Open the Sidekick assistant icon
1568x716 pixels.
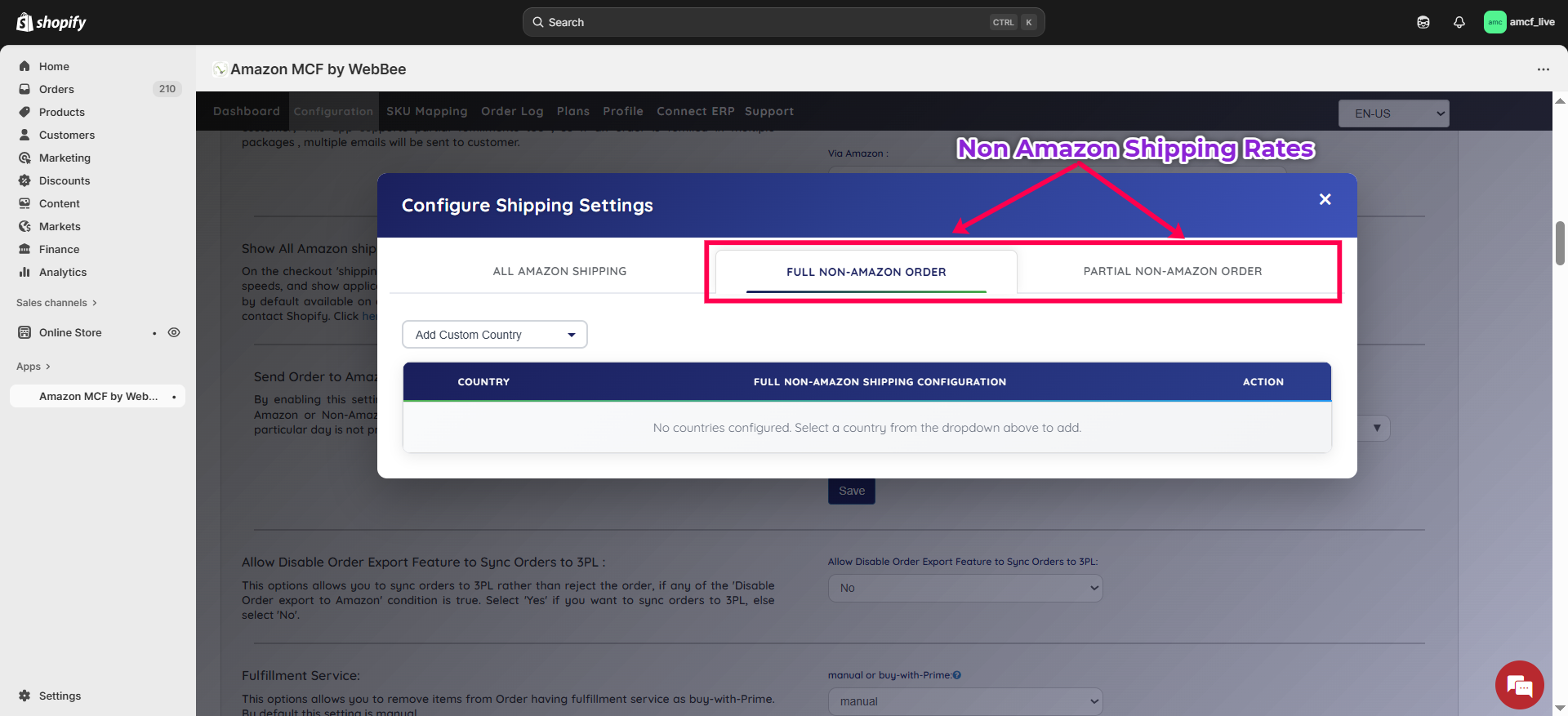[x=1423, y=22]
